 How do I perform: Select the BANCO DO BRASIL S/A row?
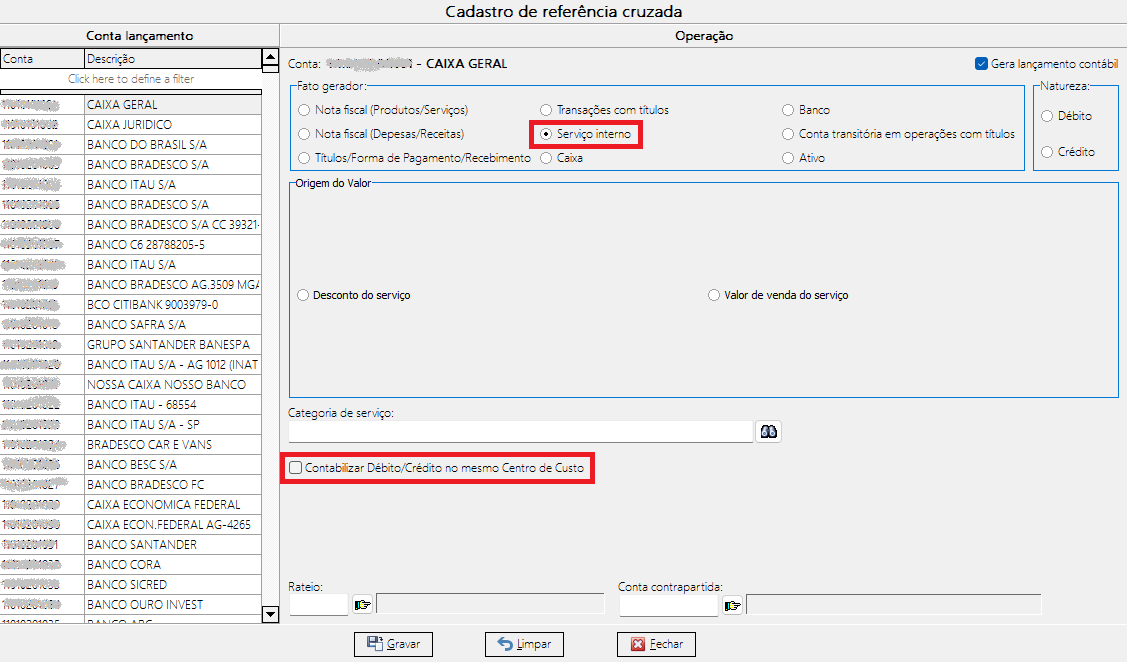pos(131,145)
